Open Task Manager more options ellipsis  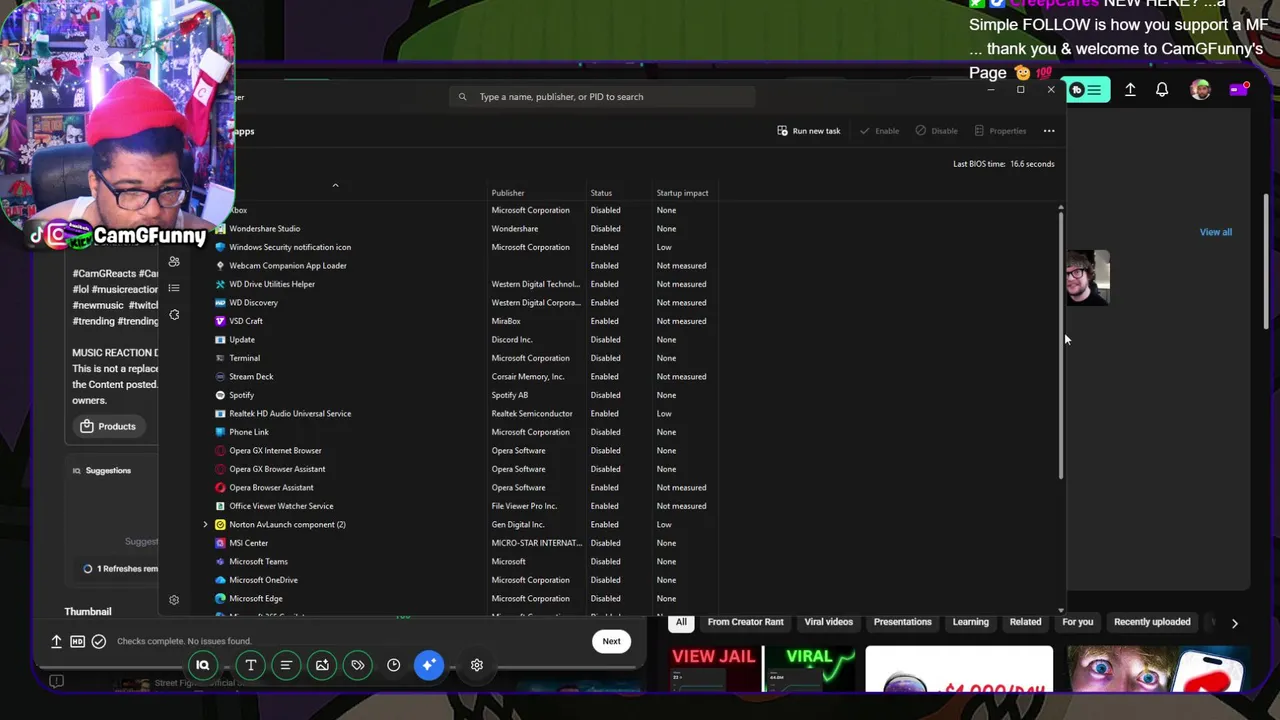point(1049,131)
